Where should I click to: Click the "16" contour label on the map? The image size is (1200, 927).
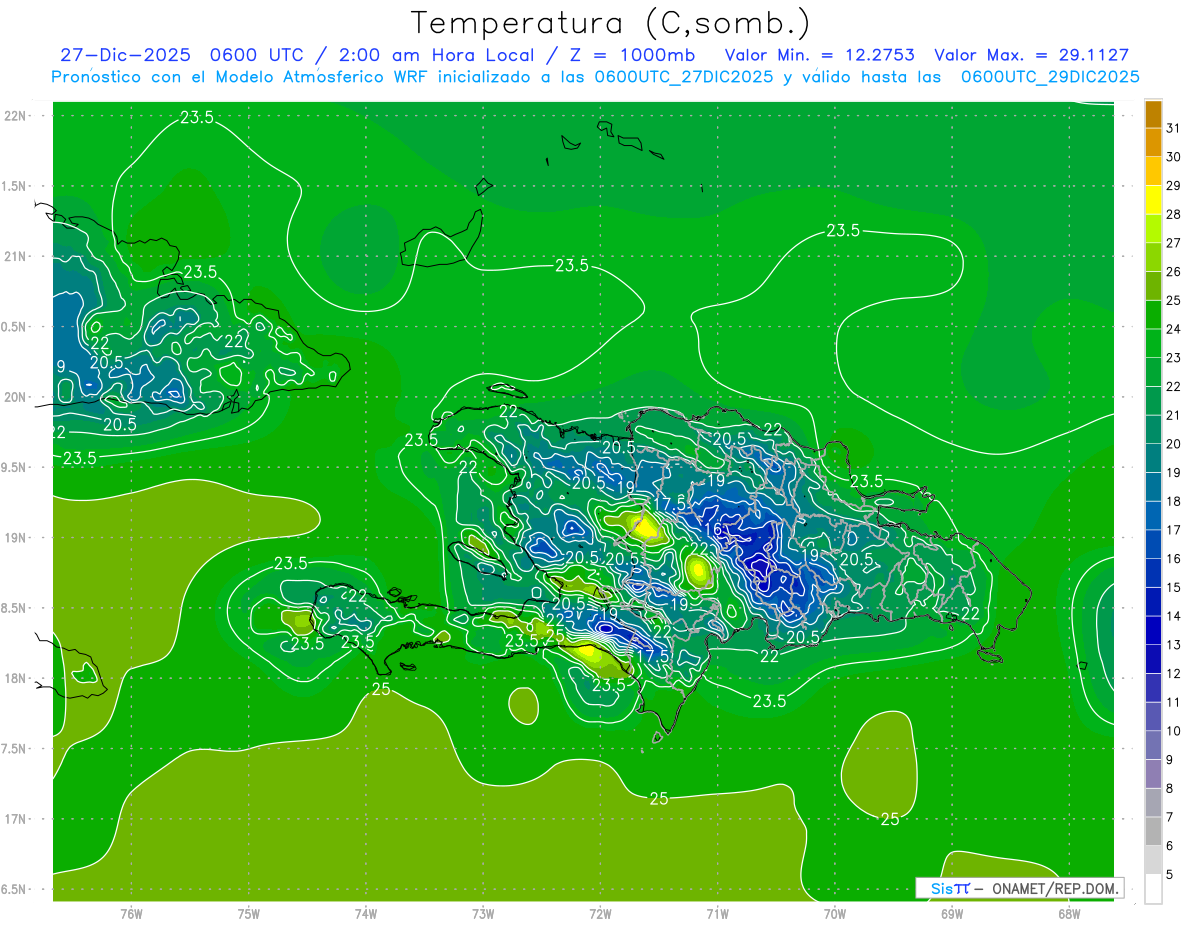713,529
